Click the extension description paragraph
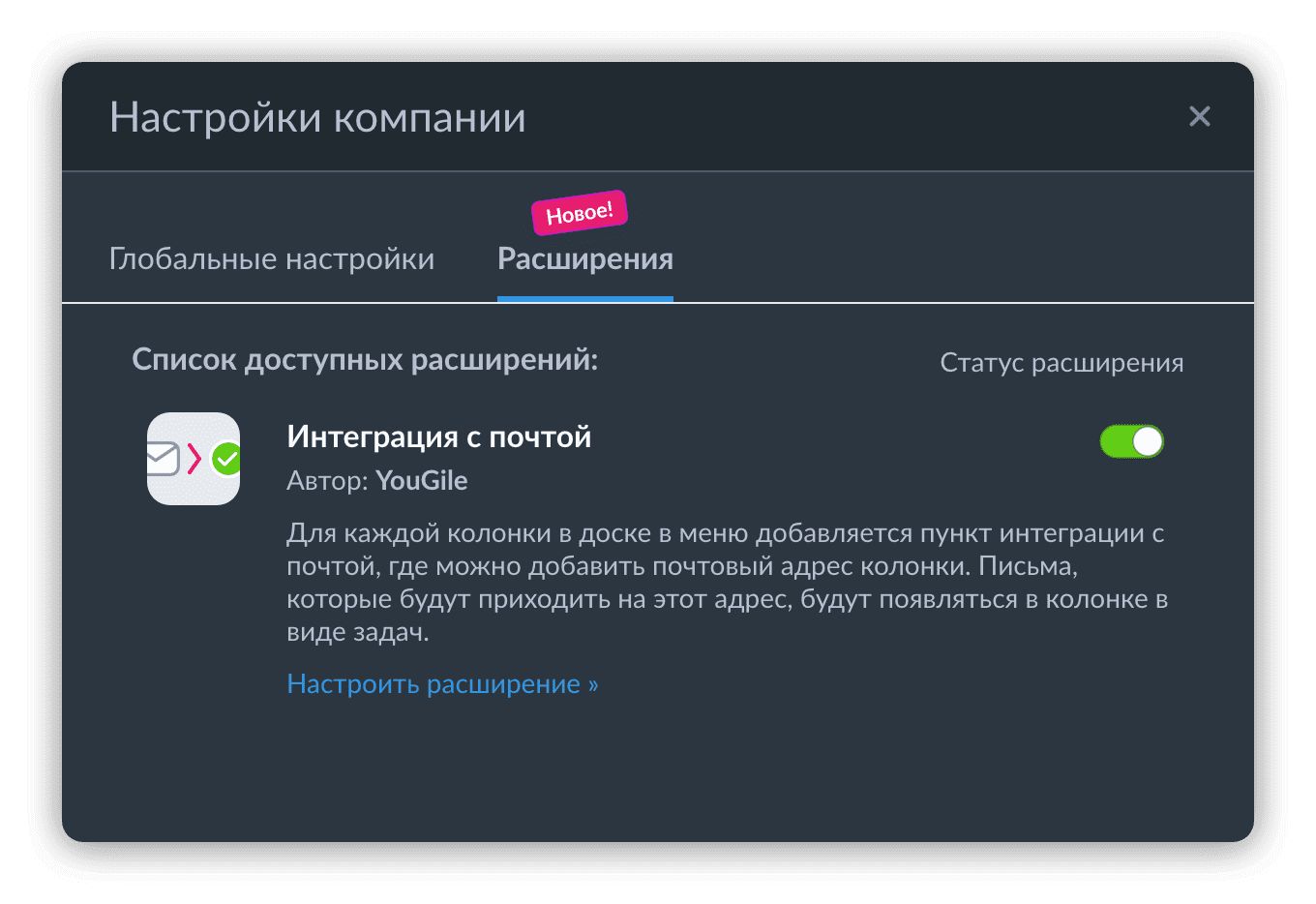Screen dimensions: 1316x904 pos(726,583)
